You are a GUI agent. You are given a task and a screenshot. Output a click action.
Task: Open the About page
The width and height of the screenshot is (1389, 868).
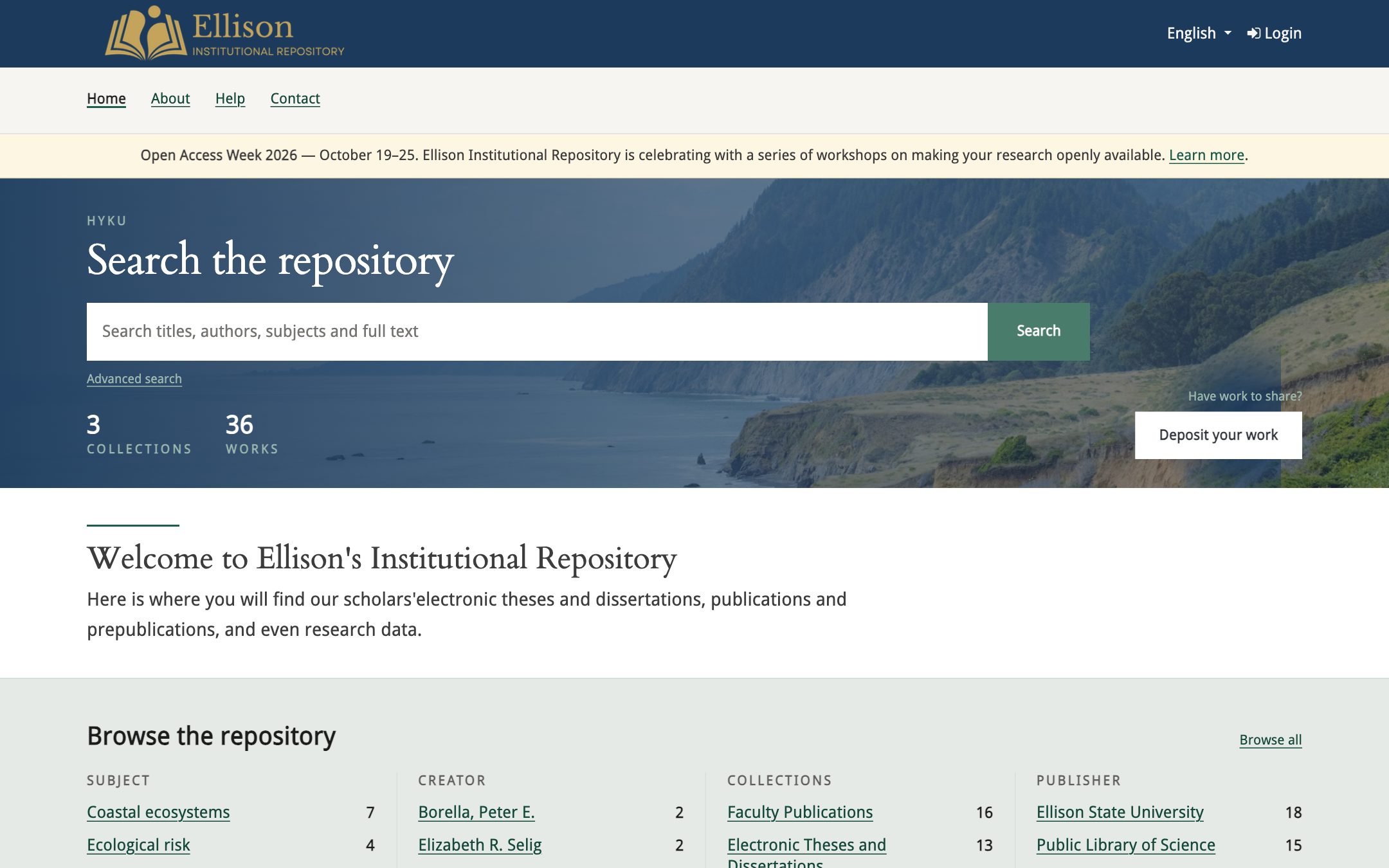[x=170, y=98]
